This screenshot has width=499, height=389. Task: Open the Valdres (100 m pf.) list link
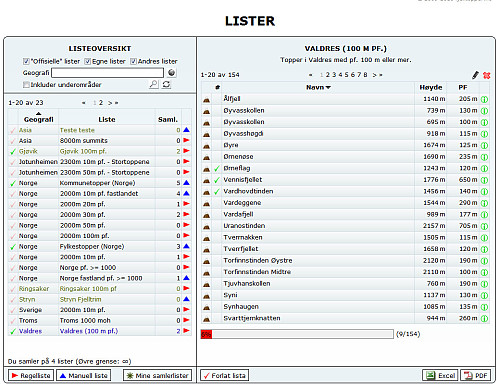[x=89, y=331]
